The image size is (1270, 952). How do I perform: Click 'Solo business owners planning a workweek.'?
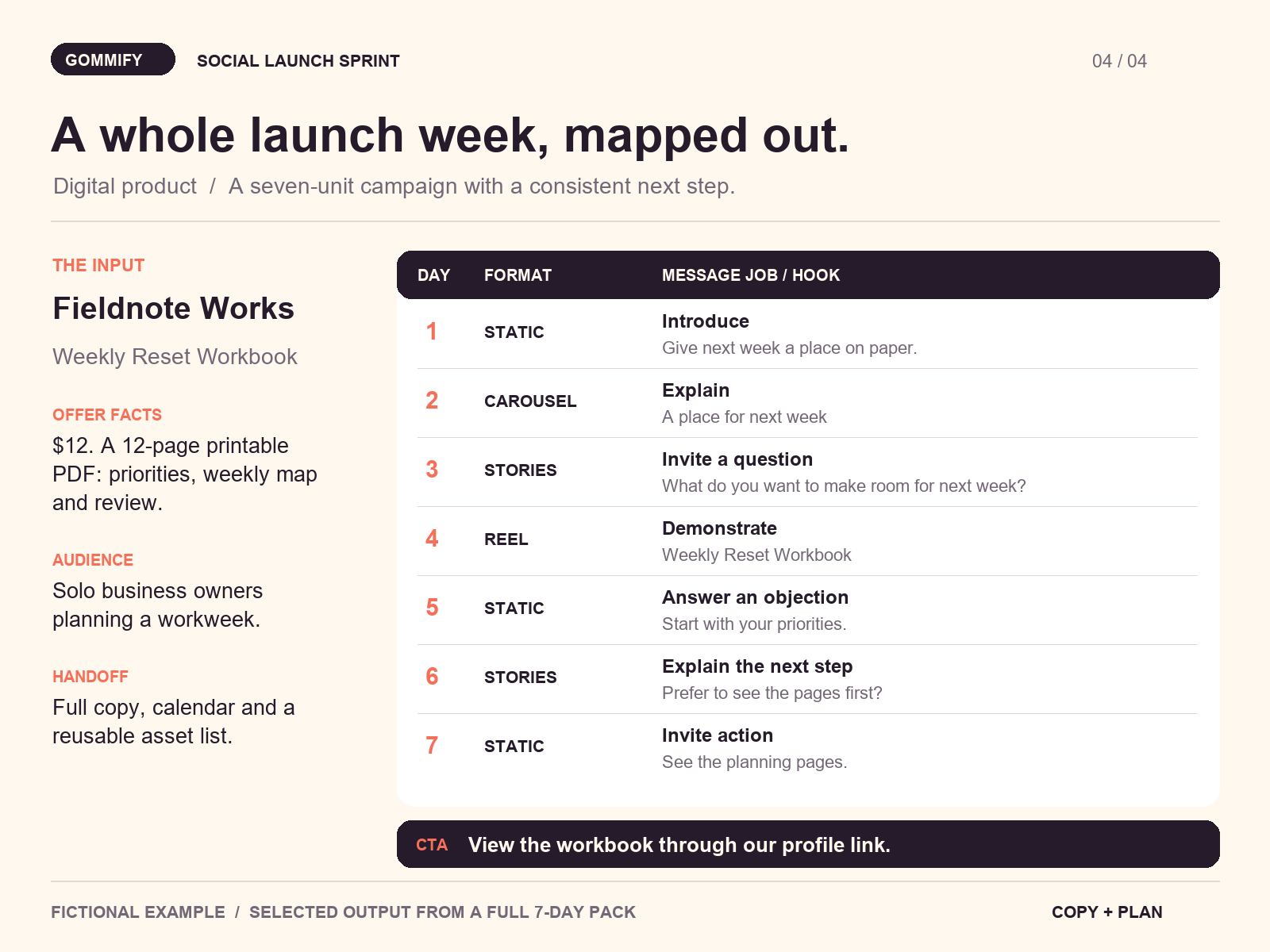(x=157, y=605)
